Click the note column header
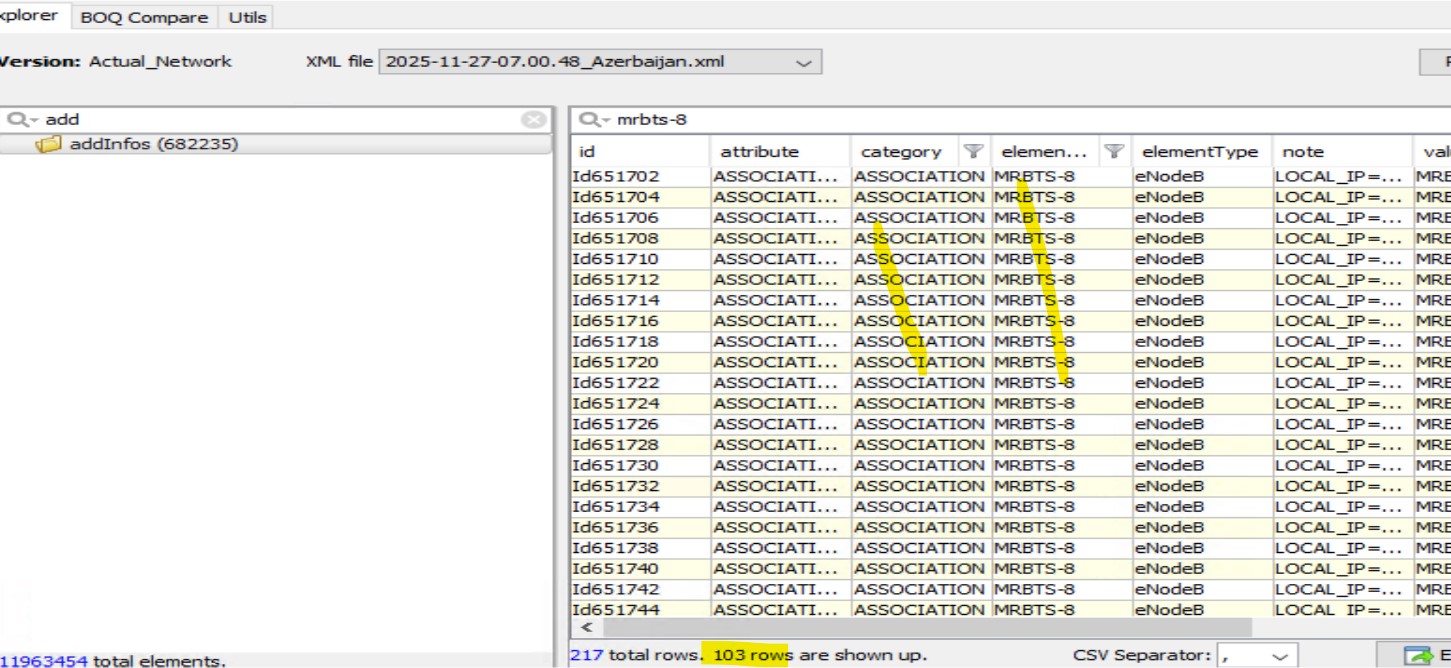This screenshot has width=1451, height=668. 1302,152
